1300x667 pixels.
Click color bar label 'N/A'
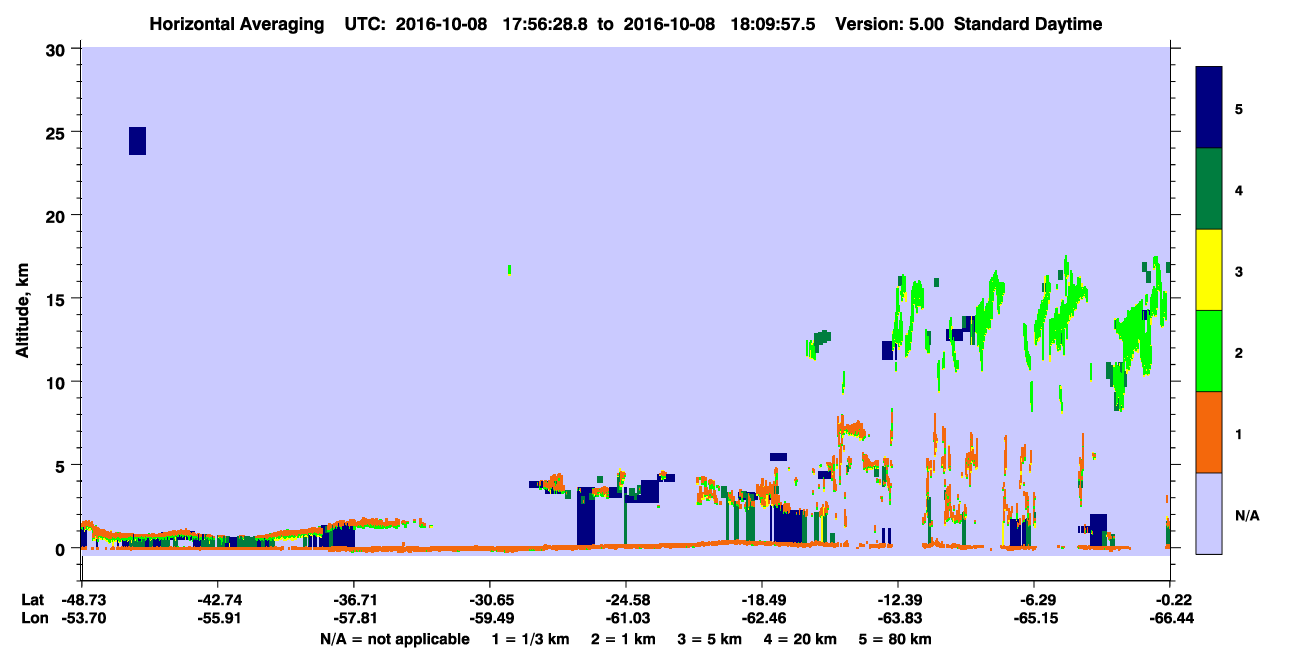tap(1247, 515)
